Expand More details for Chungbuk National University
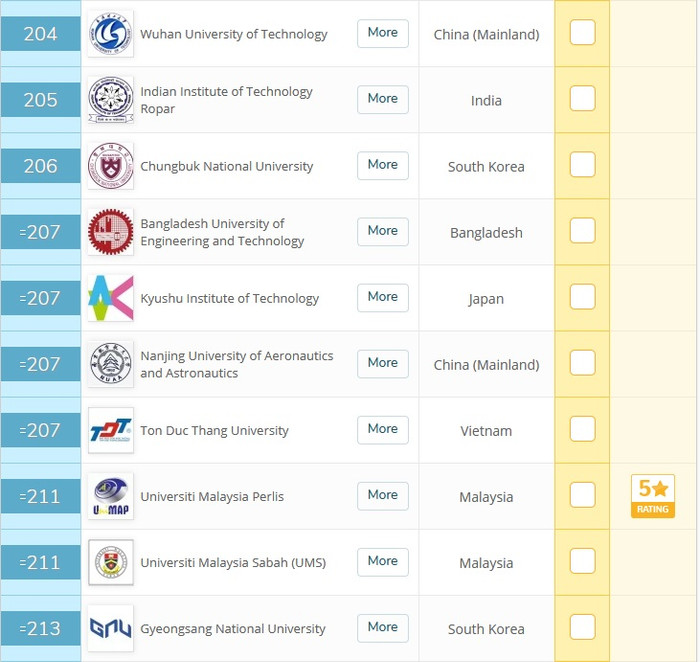The height and width of the screenshot is (662, 700). coord(382,165)
